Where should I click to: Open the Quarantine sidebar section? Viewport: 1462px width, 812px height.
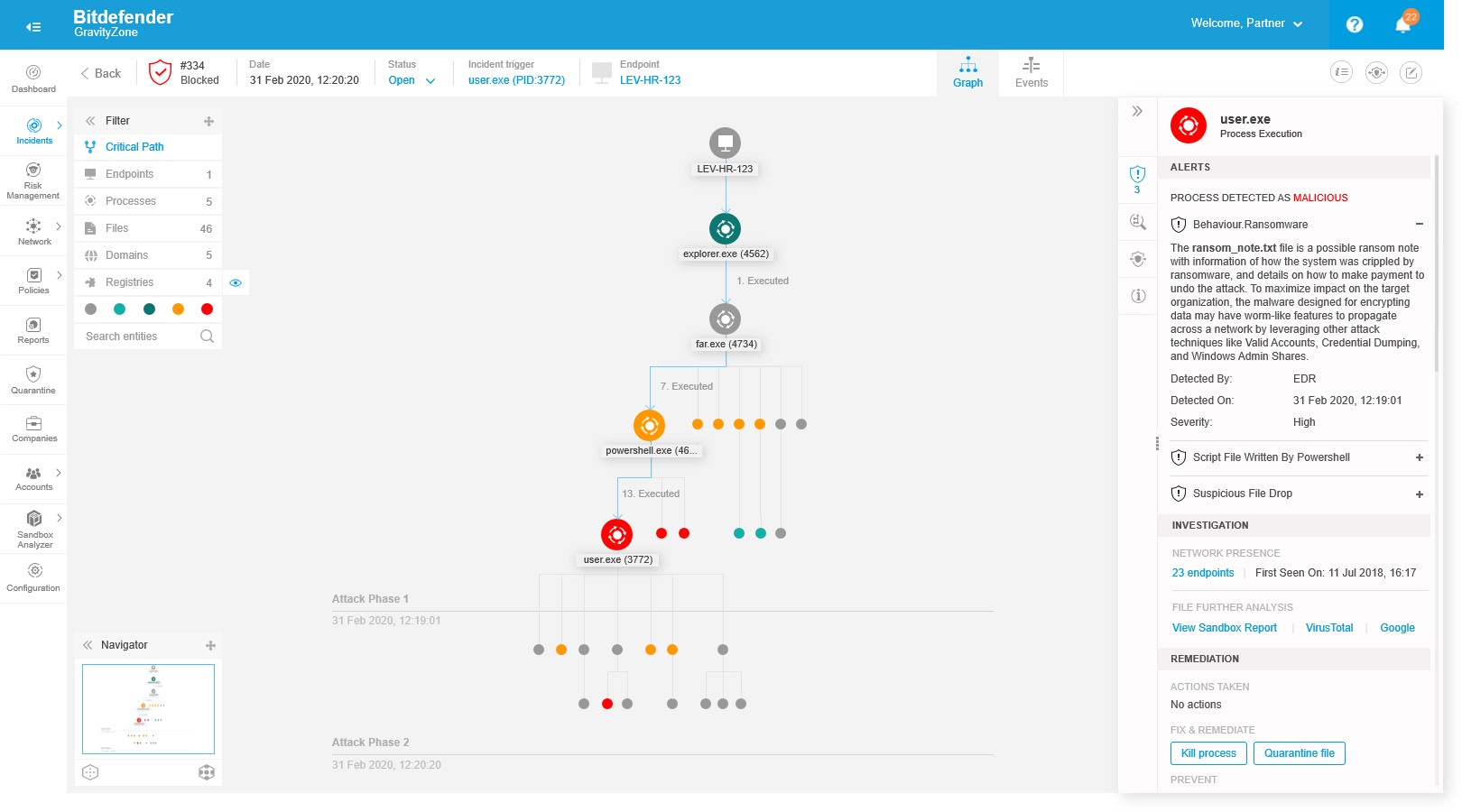(33, 380)
